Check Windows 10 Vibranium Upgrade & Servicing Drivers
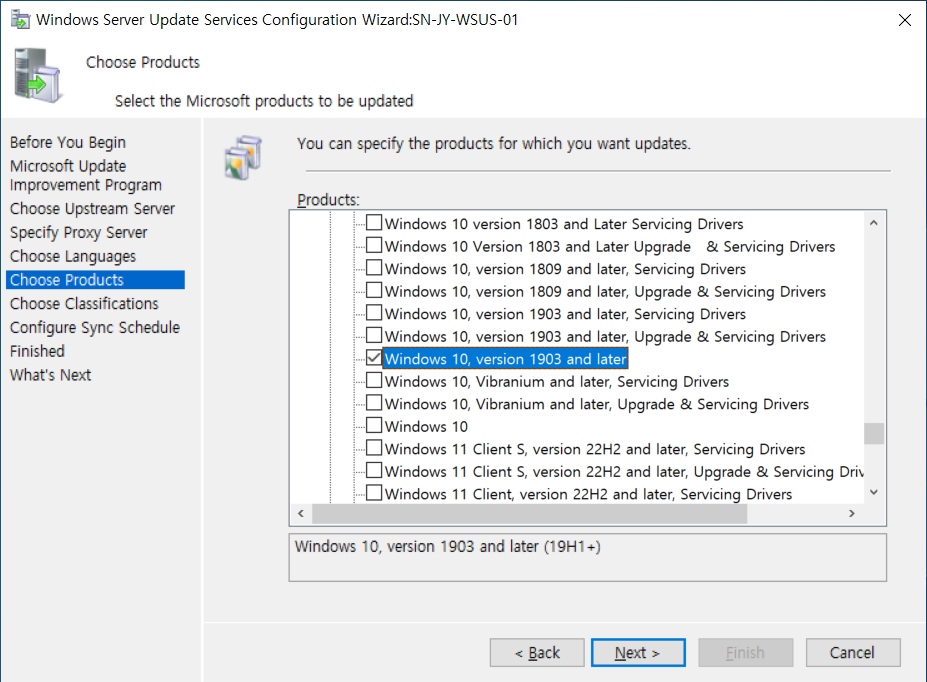This screenshot has height=682, width=927. coord(374,403)
